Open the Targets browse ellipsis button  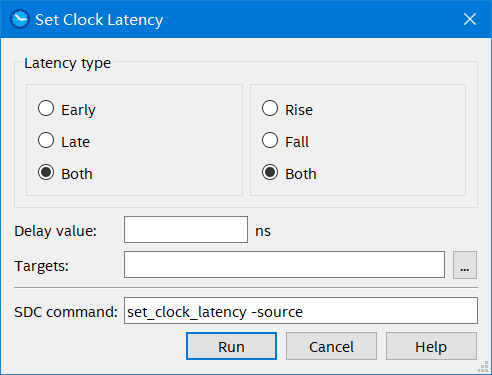click(465, 265)
